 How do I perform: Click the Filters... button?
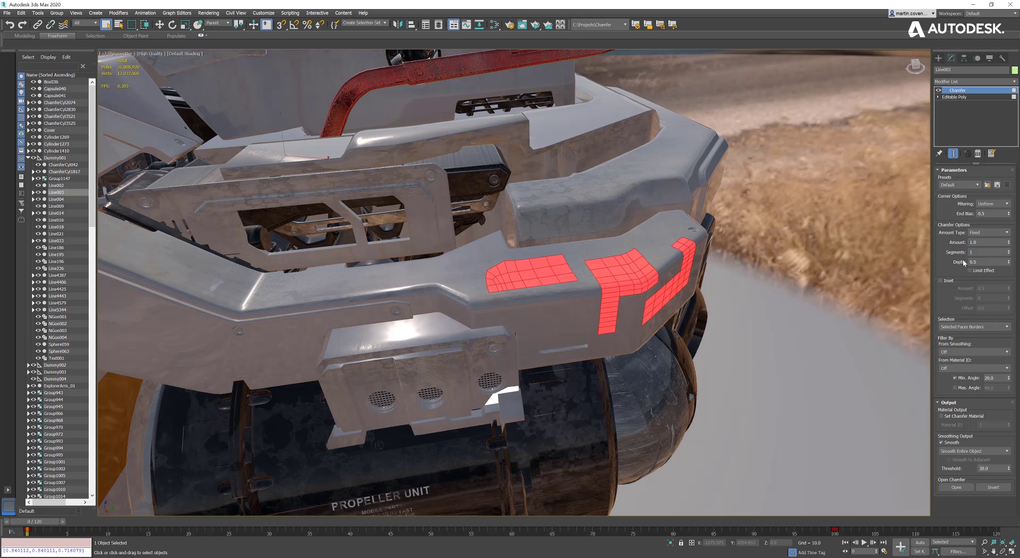957,551
